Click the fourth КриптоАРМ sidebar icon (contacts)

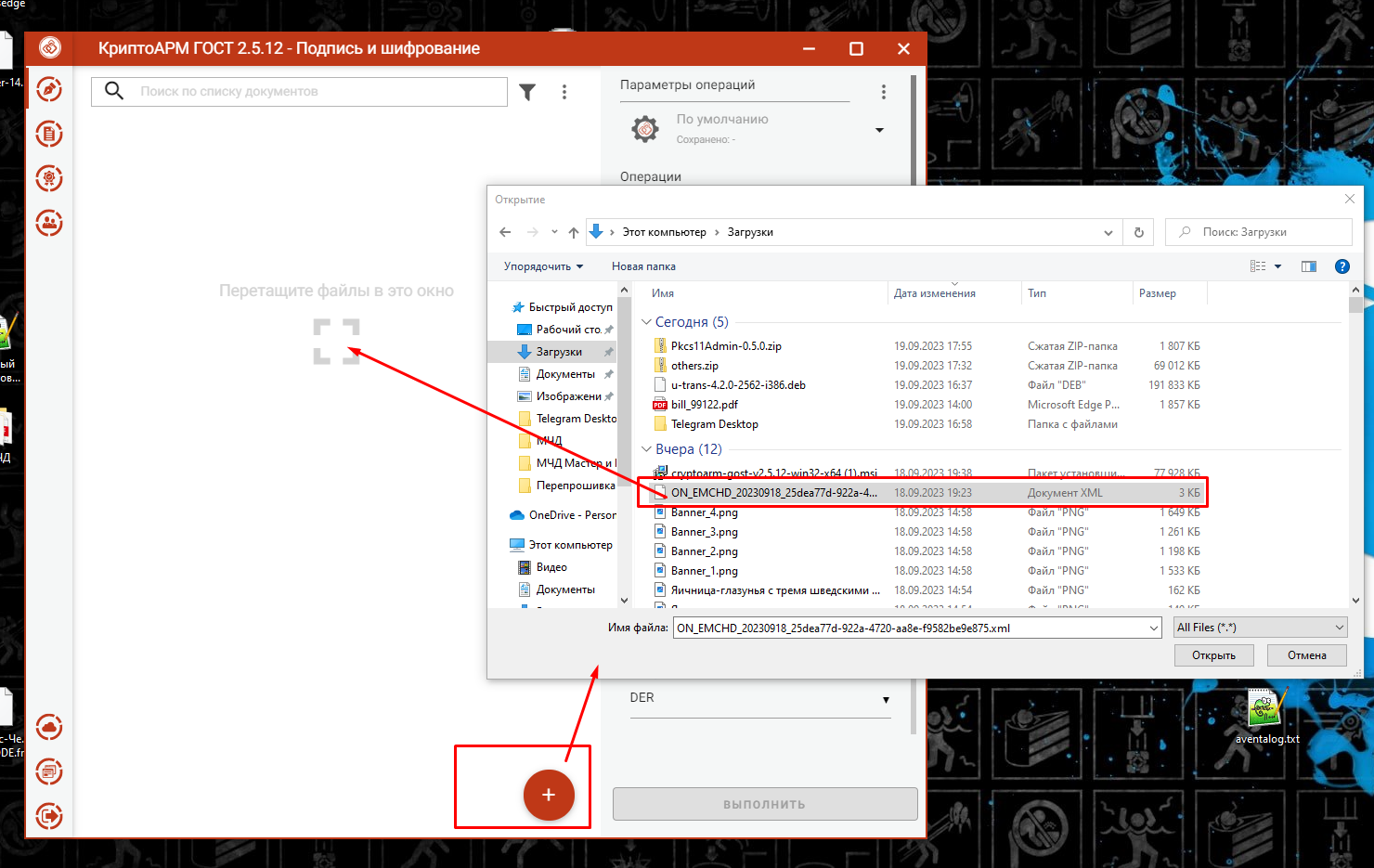point(49,223)
